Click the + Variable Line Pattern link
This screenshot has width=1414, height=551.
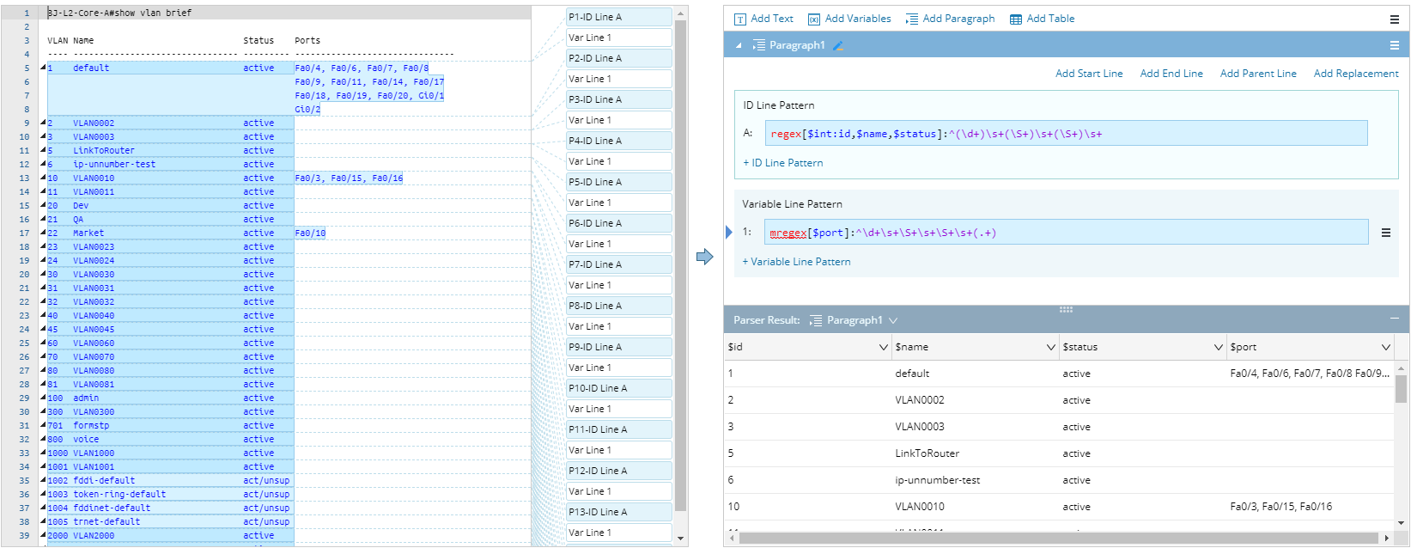click(x=796, y=262)
